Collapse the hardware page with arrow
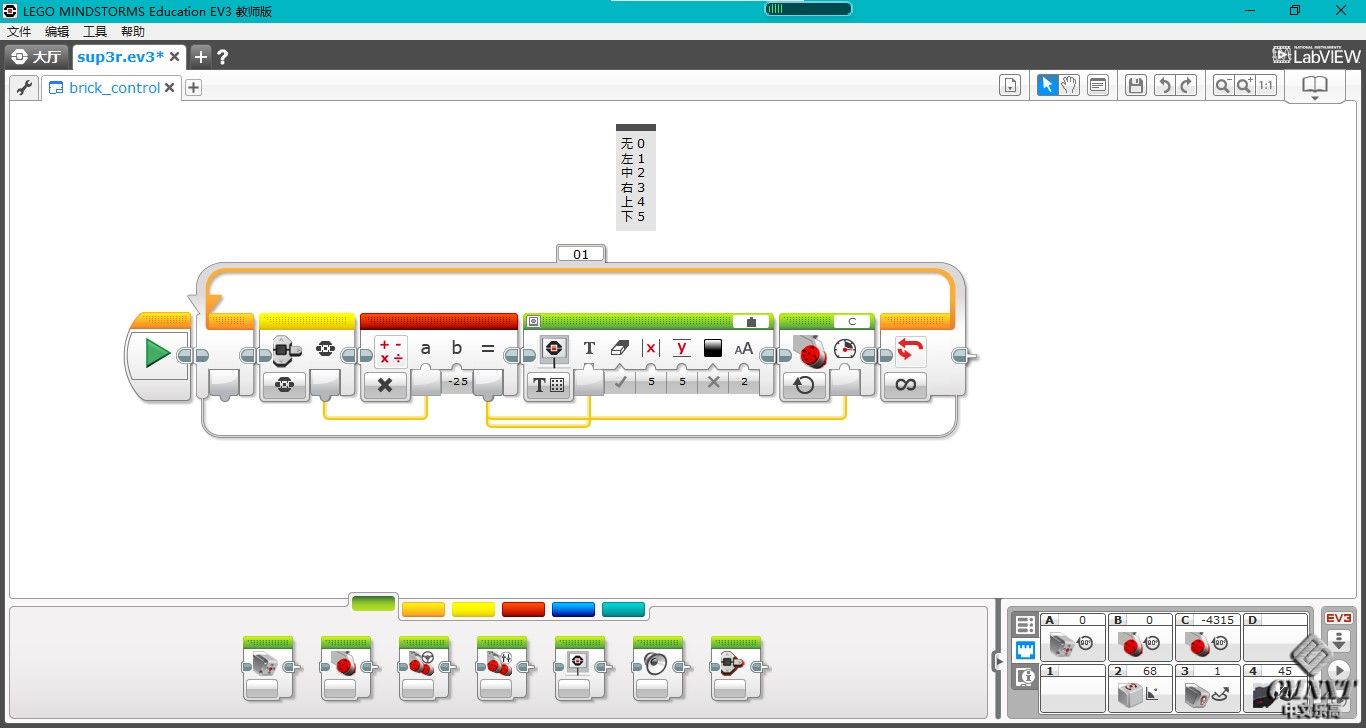This screenshot has width=1366, height=728. tap(997, 660)
